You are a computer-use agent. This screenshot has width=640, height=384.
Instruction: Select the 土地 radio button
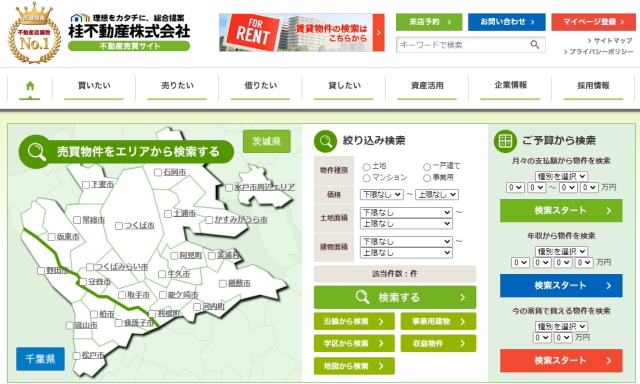(x=366, y=167)
